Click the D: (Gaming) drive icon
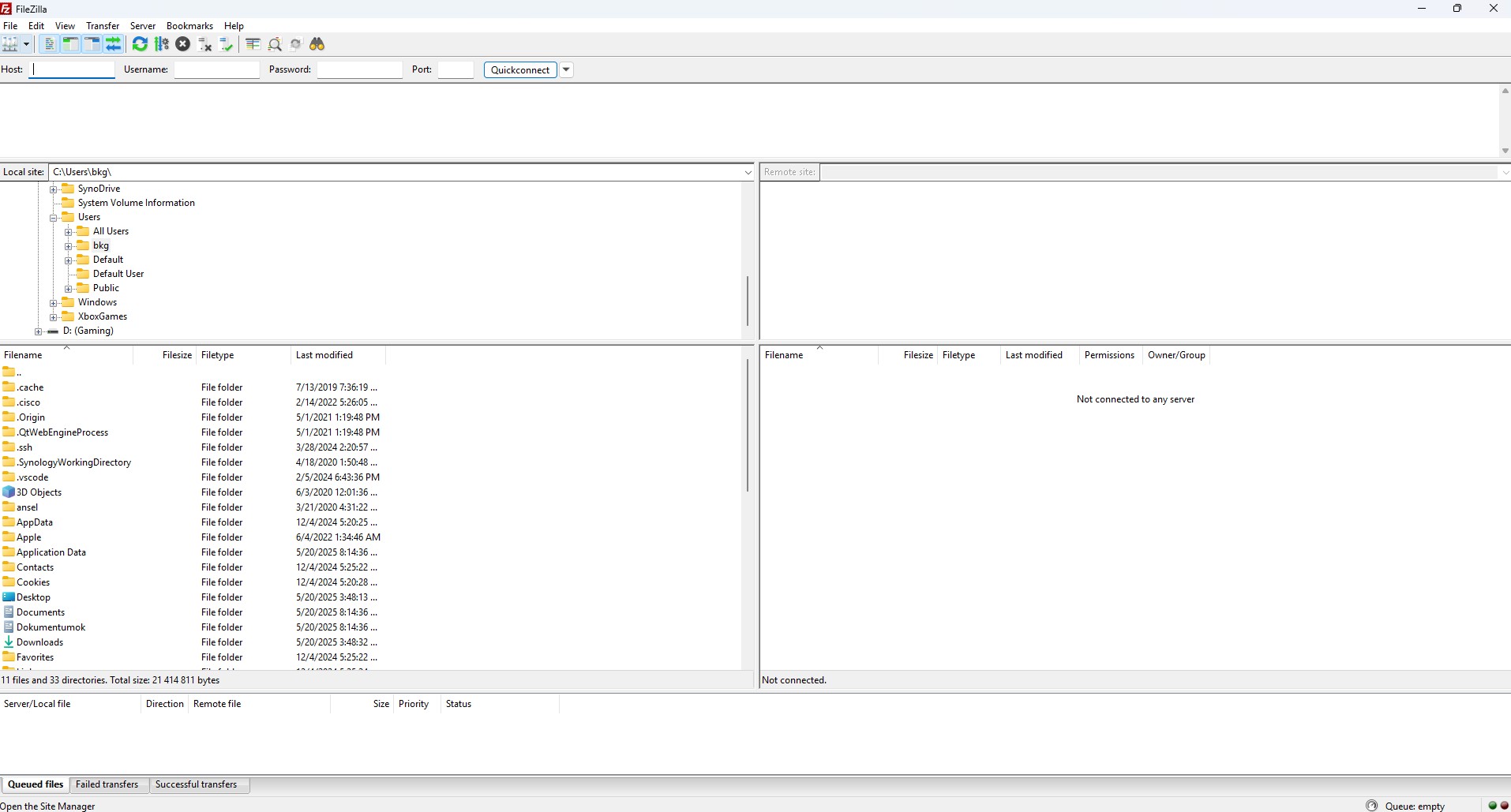This screenshot has height=812, width=1511. pos(53,331)
